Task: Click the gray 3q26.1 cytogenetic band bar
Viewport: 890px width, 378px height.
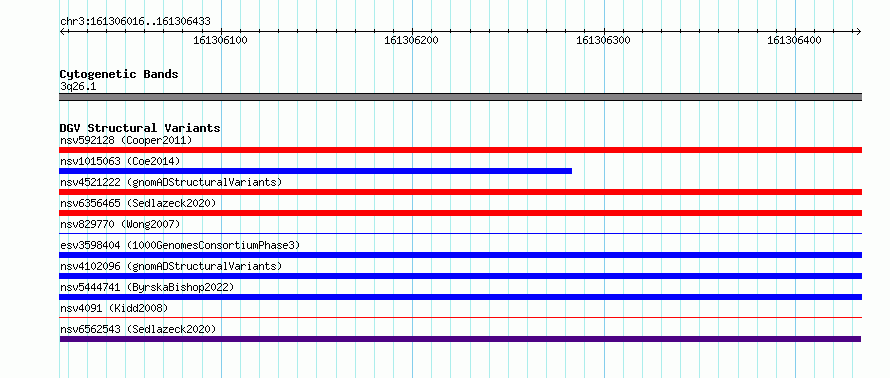Action: [460, 97]
